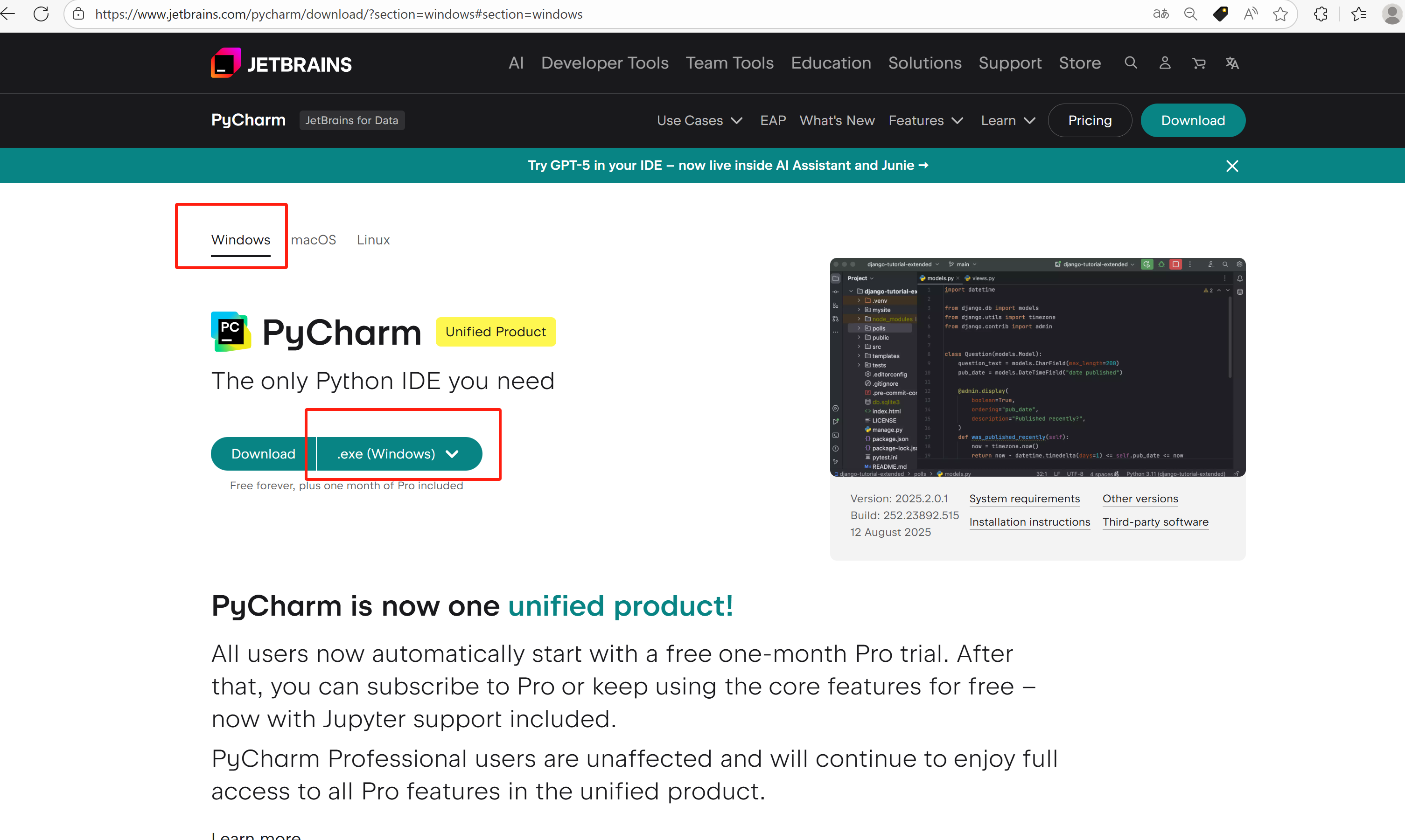Click the teal Download button below tagline
The image size is (1405, 840).
tap(263, 453)
